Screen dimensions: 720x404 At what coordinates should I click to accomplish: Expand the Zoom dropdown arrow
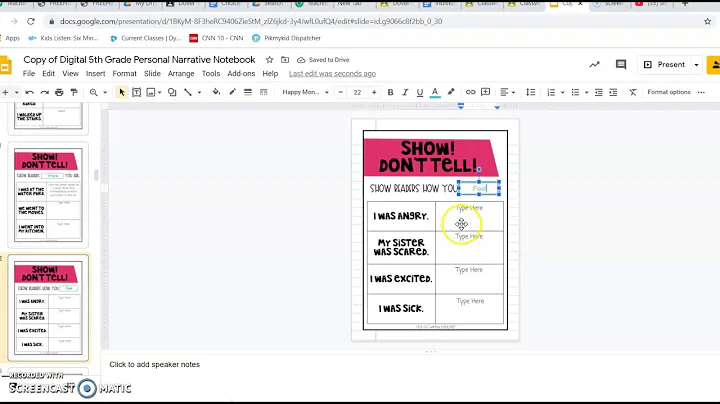(x=105, y=93)
